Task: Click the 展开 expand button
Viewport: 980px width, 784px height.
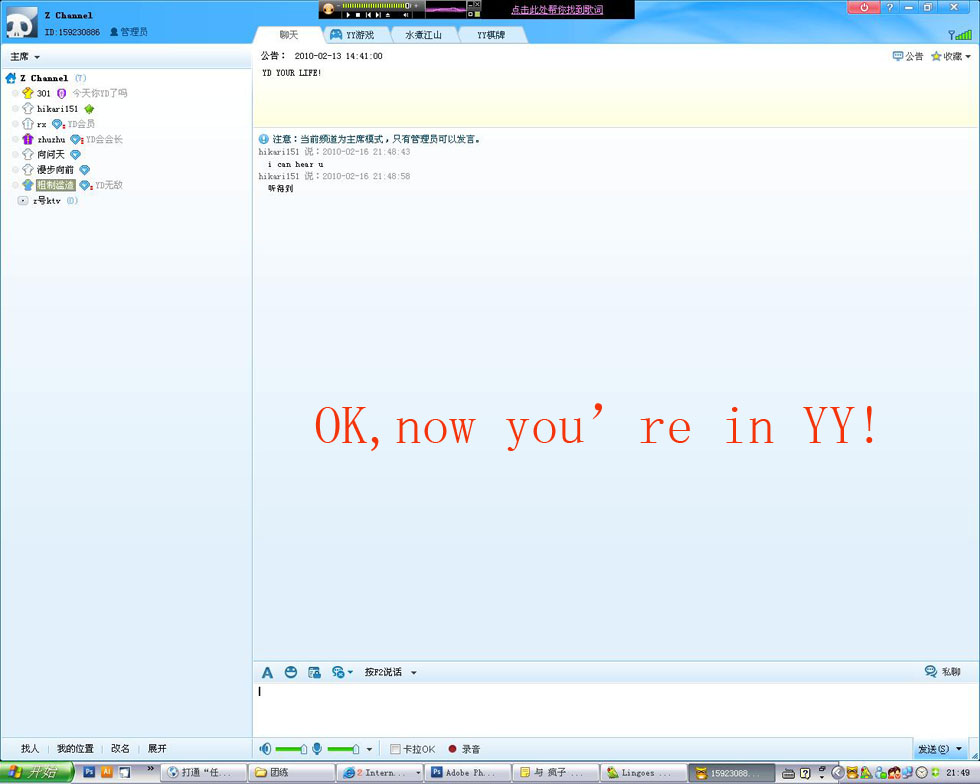Action: (157, 748)
